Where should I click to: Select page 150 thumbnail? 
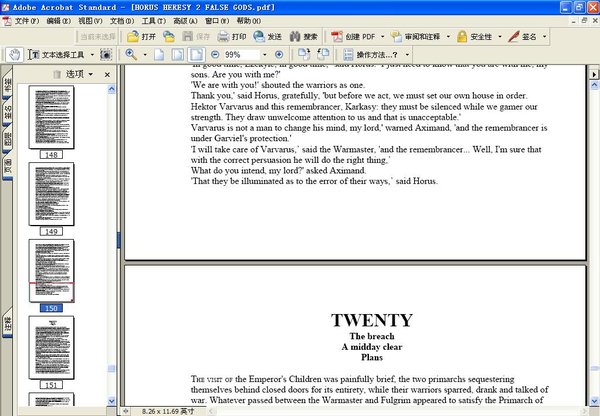51,271
